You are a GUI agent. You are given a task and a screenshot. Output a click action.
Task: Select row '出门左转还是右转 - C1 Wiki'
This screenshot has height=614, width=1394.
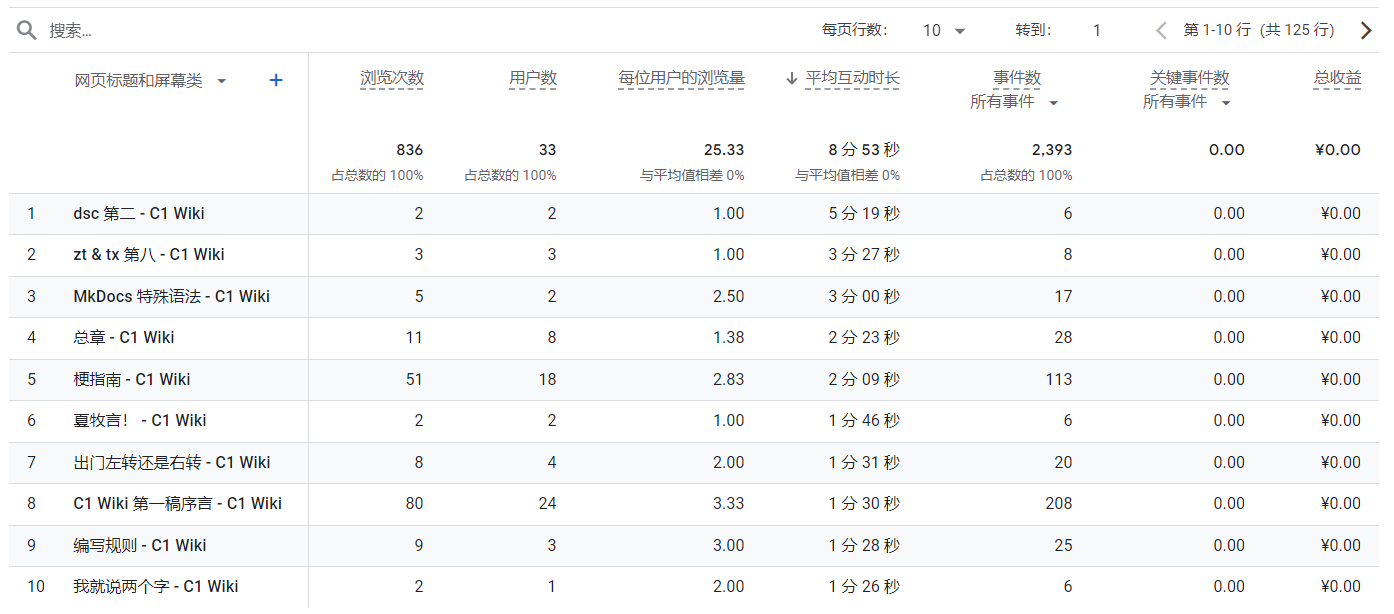(694, 462)
